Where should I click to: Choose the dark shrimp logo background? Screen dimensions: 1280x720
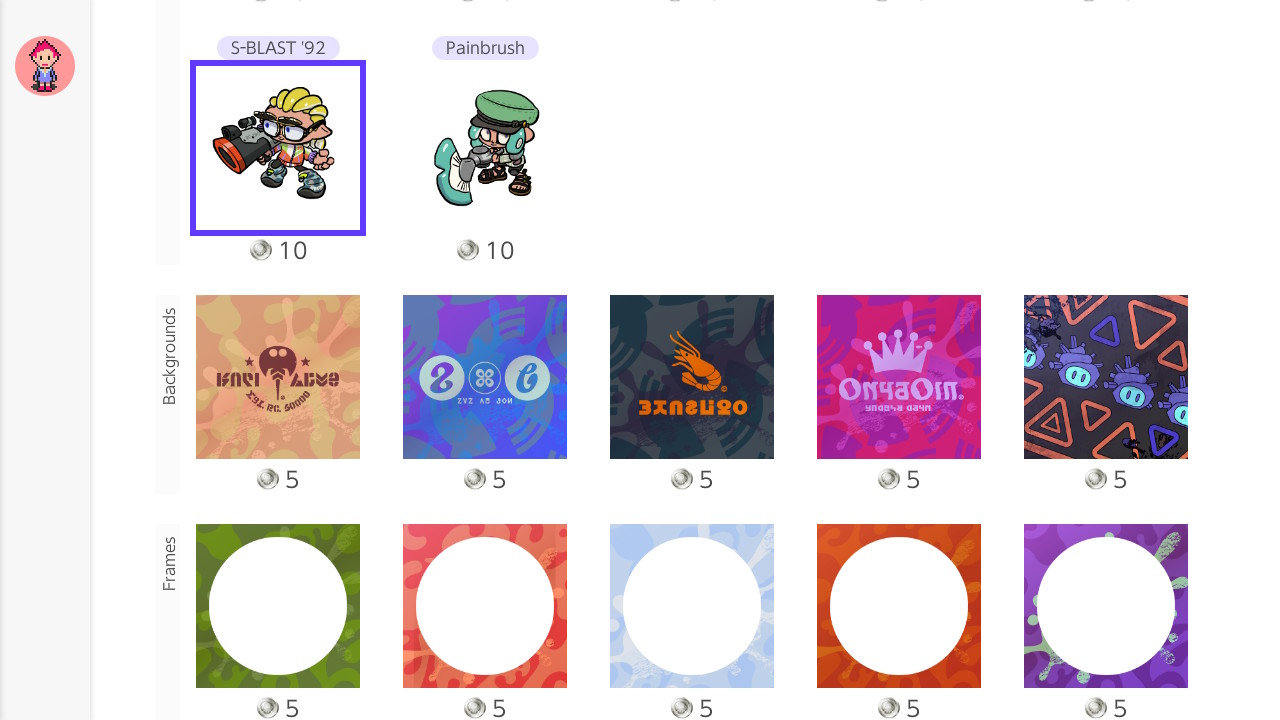tap(692, 377)
